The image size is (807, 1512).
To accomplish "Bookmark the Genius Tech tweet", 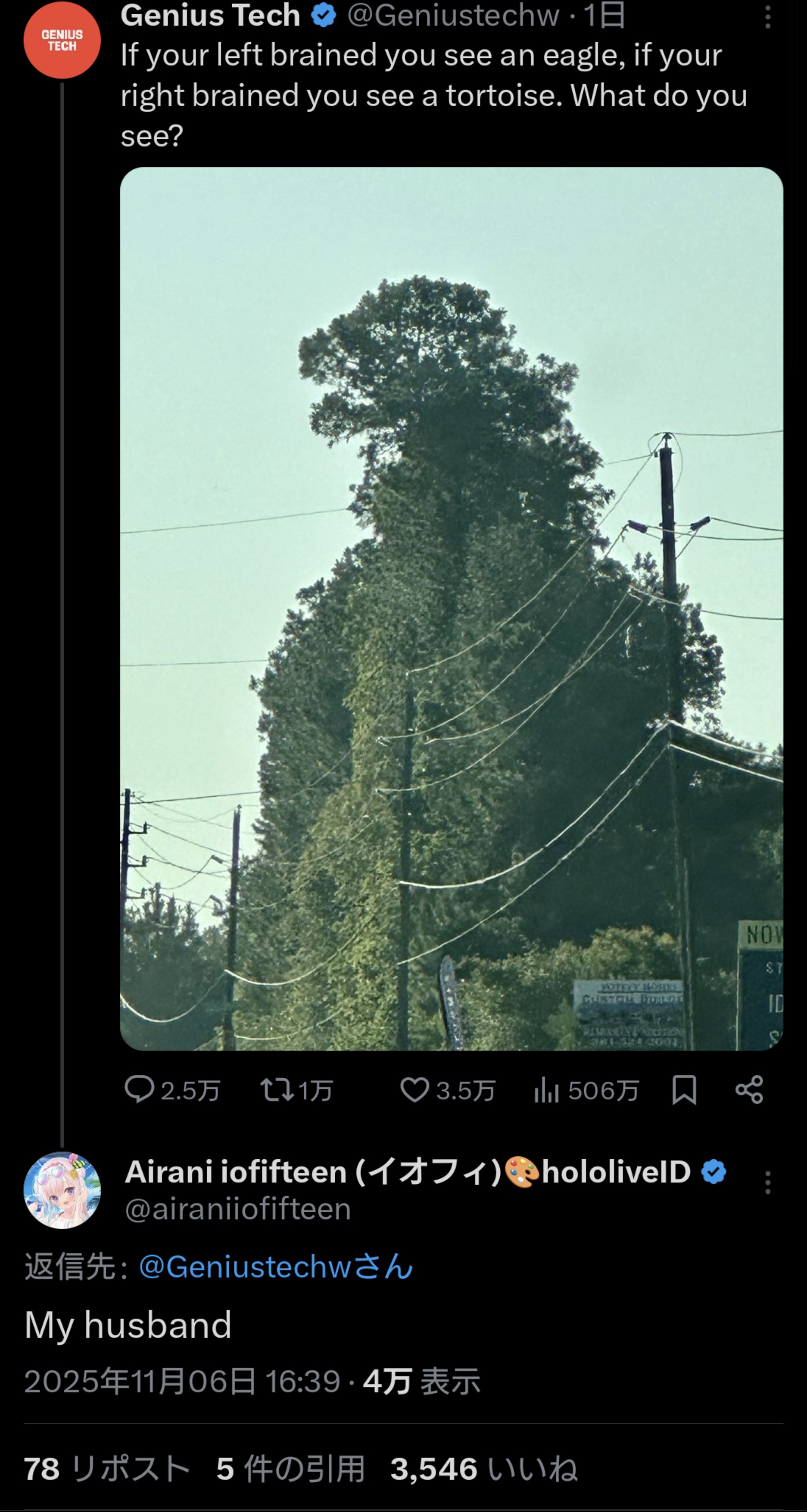I will click(684, 1090).
